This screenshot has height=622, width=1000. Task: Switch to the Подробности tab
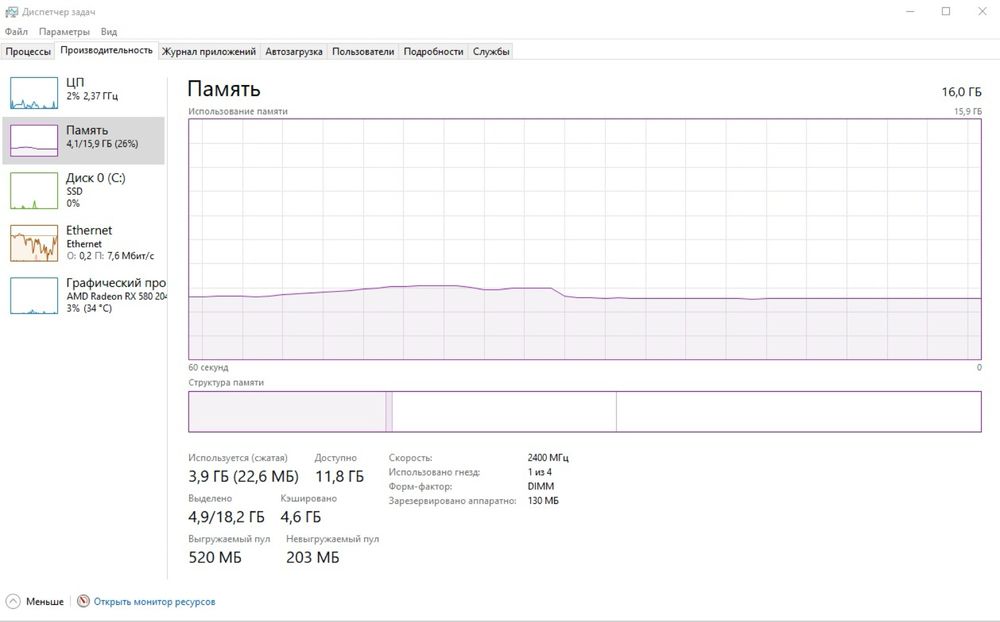pos(433,52)
